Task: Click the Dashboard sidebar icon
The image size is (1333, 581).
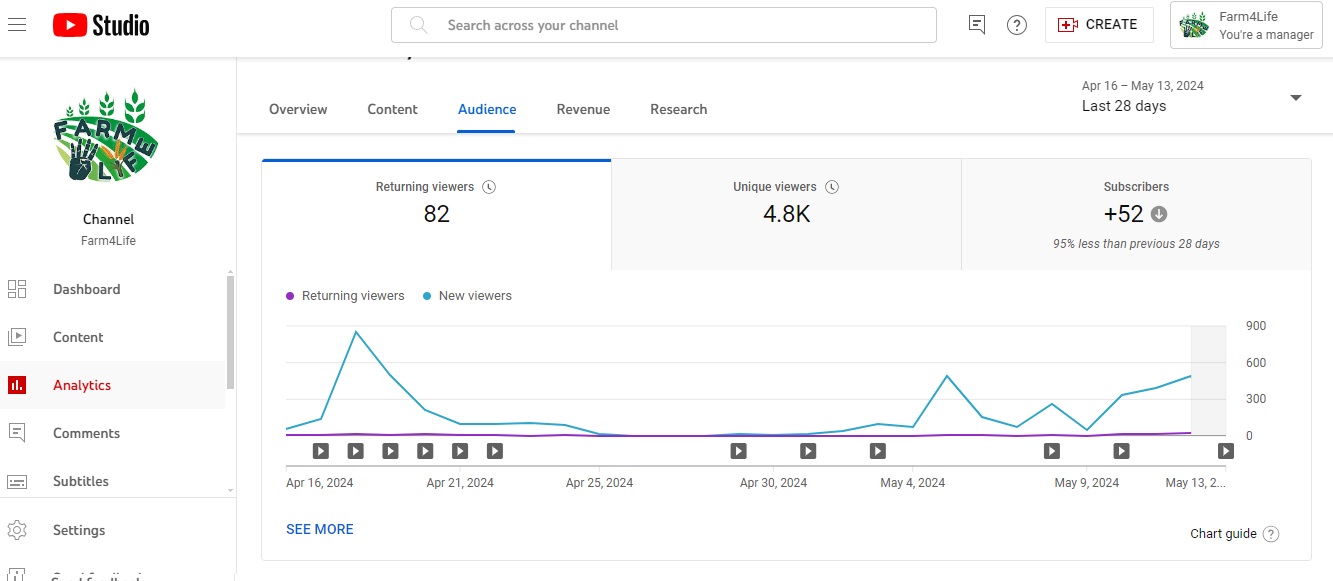Action: pos(17,289)
